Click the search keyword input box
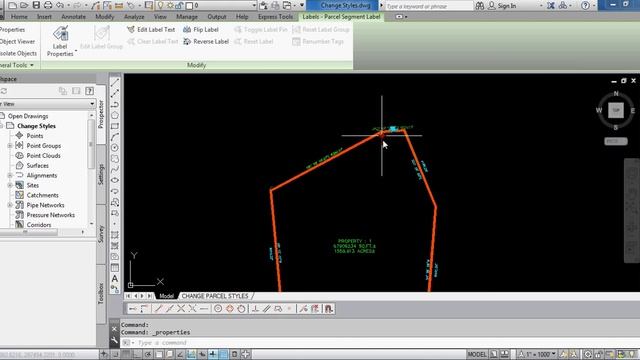Viewport: 640px width, 360px height. point(429,6)
